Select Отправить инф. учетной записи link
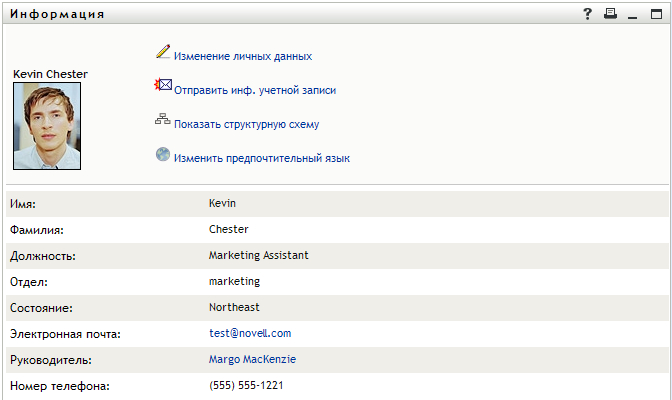This screenshot has width=672, height=400. (254, 90)
